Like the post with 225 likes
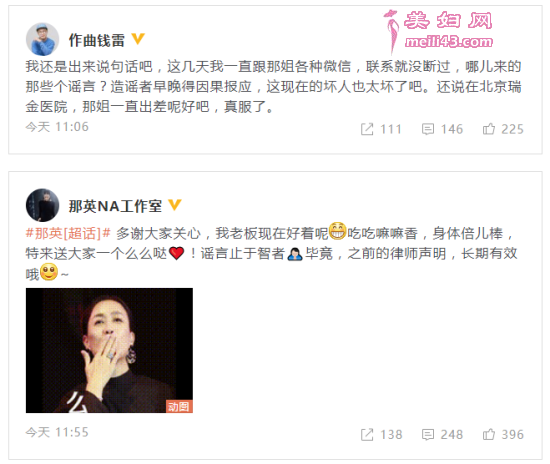This screenshot has height=464, width=550. 503,129
